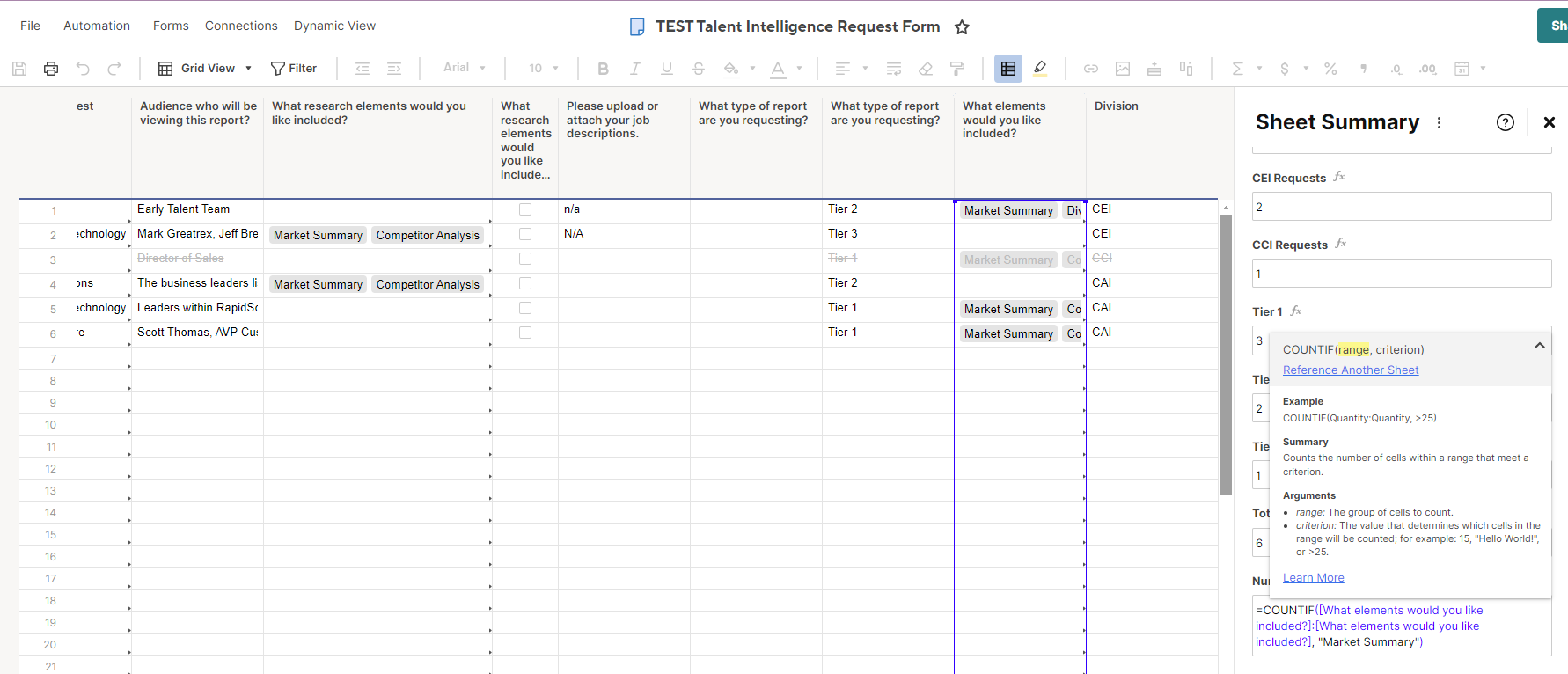Redo the last action
1568x674 pixels.
tap(114, 69)
